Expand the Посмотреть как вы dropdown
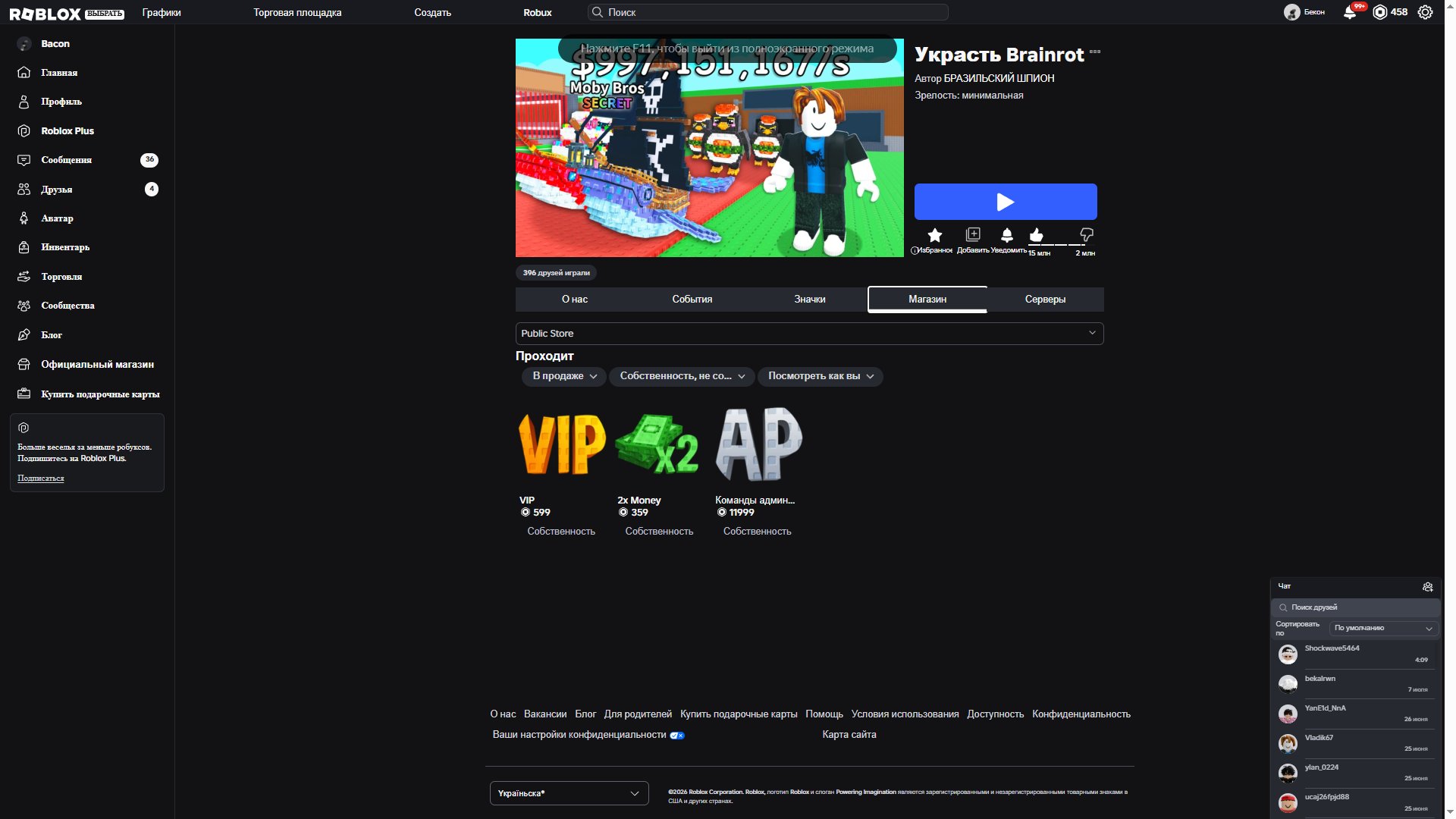The image size is (1456, 819). point(821,376)
